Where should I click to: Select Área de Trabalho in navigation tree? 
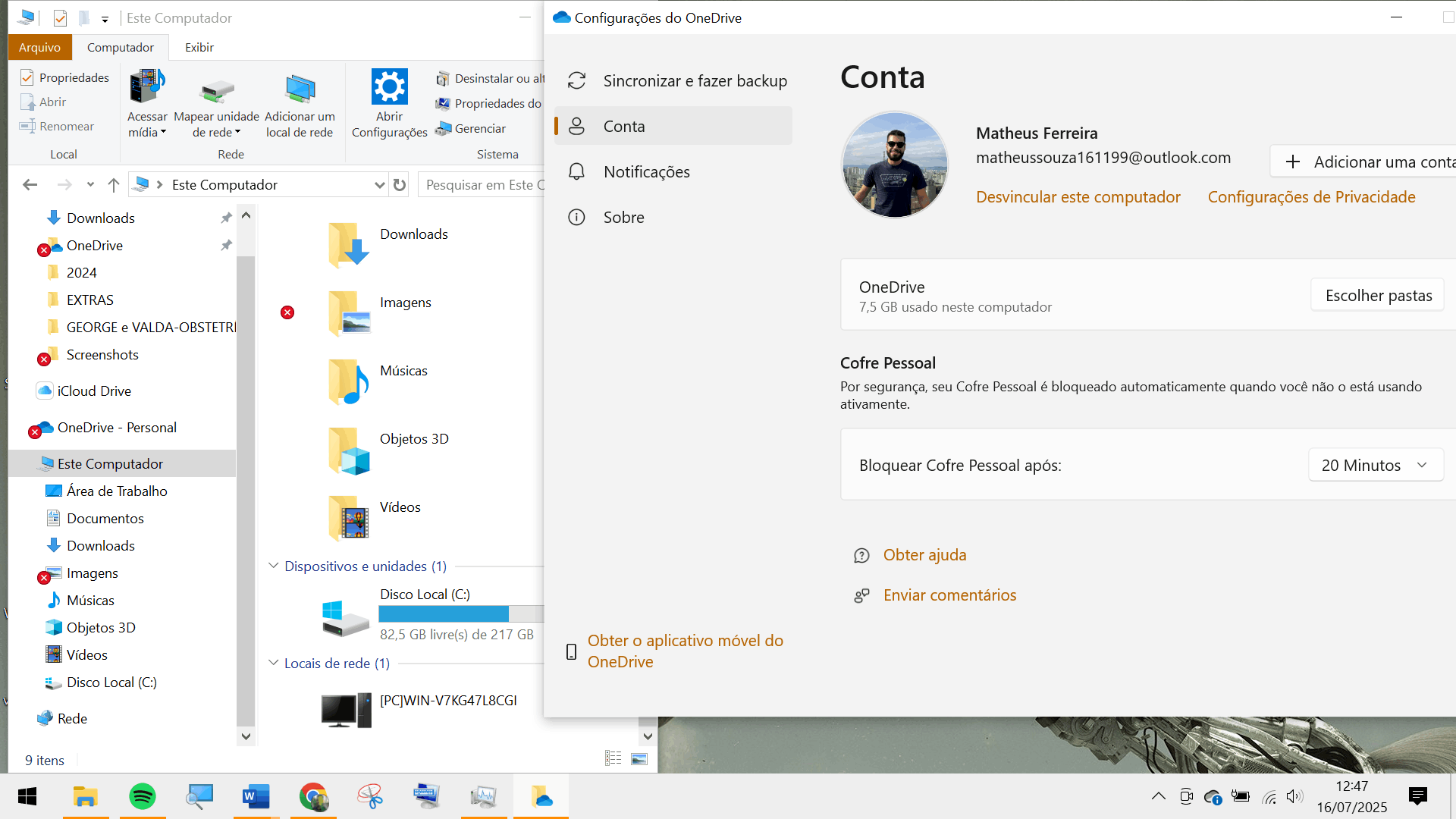click(x=117, y=491)
